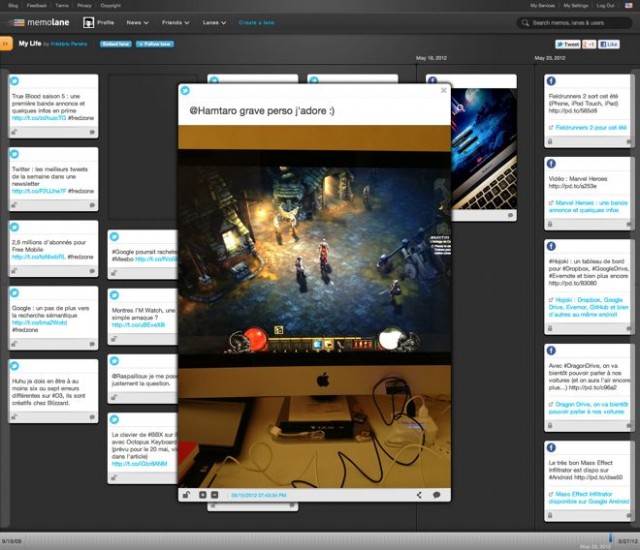Open comments on the Twitter meilleurs tweets card

point(92,205)
